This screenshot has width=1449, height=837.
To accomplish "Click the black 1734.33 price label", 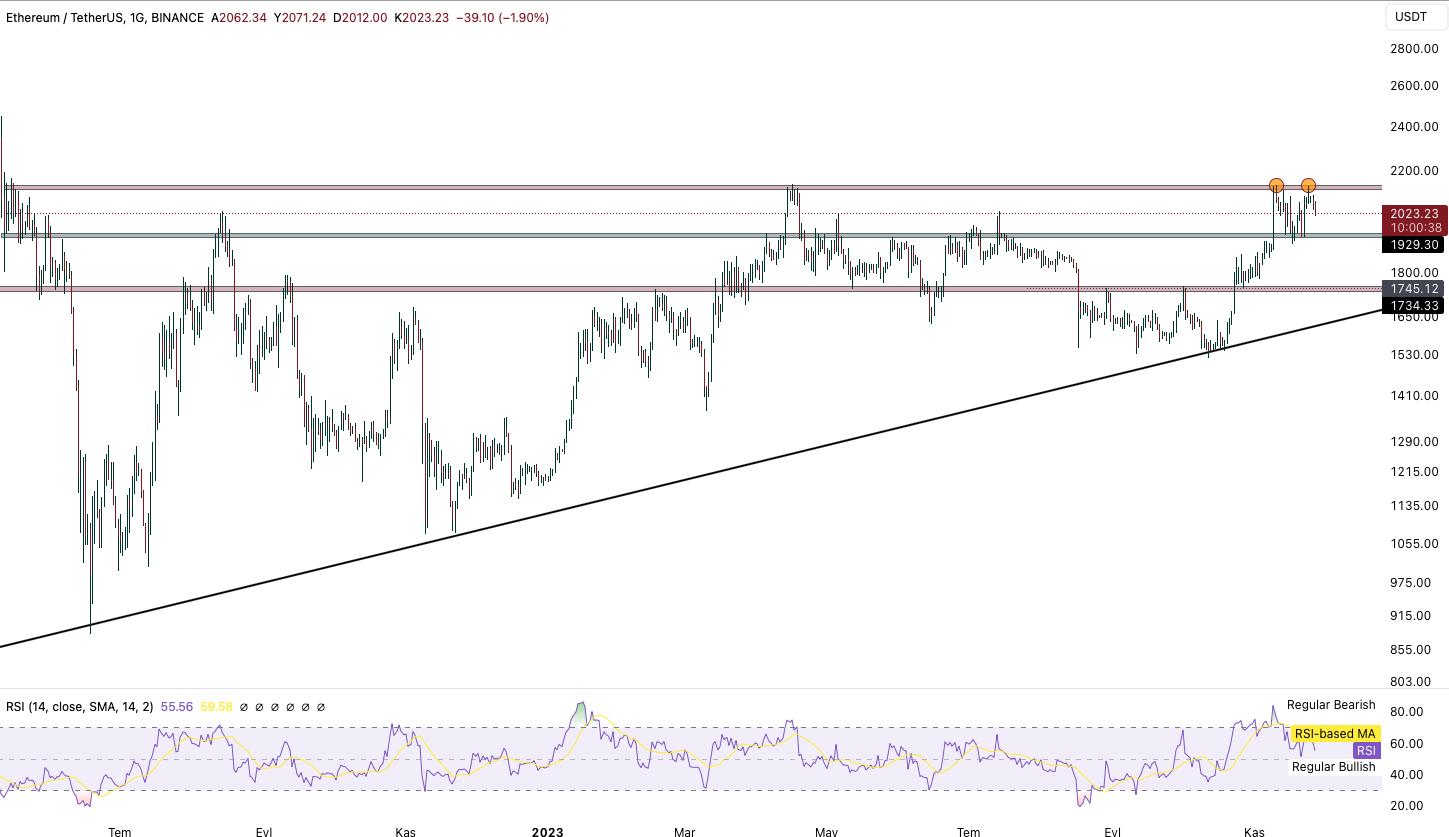I will click(x=1414, y=306).
